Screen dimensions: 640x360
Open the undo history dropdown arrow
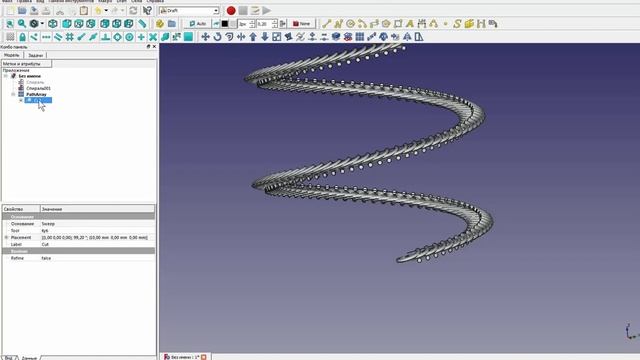coord(106,11)
